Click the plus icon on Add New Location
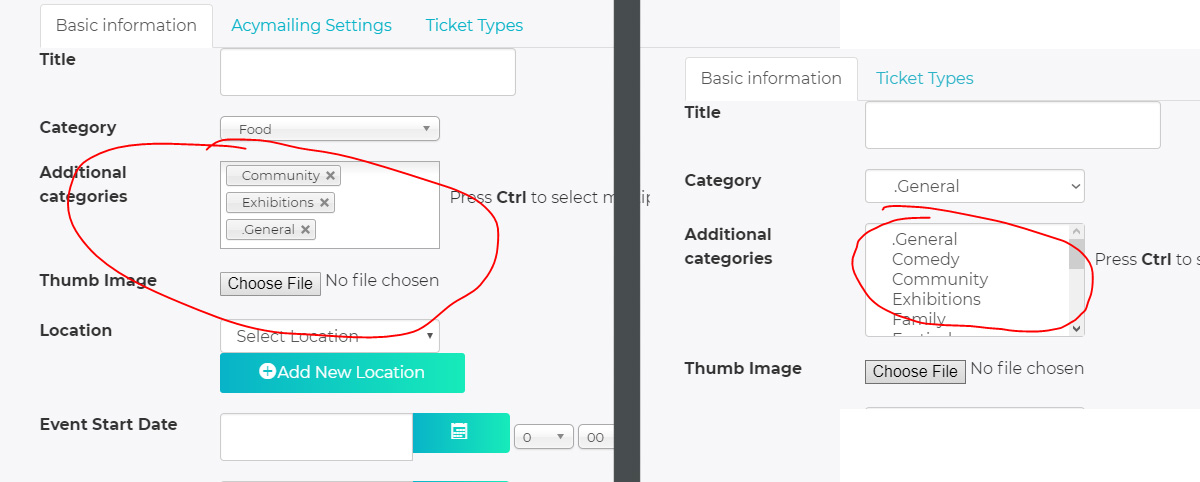The image size is (1200, 482). (x=267, y=372)
